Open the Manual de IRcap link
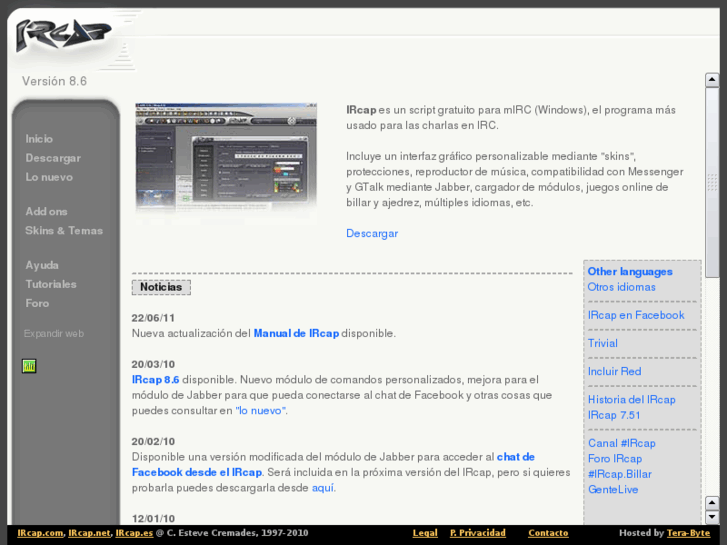This screenshot has height=545, width=727. coord(296,333)
